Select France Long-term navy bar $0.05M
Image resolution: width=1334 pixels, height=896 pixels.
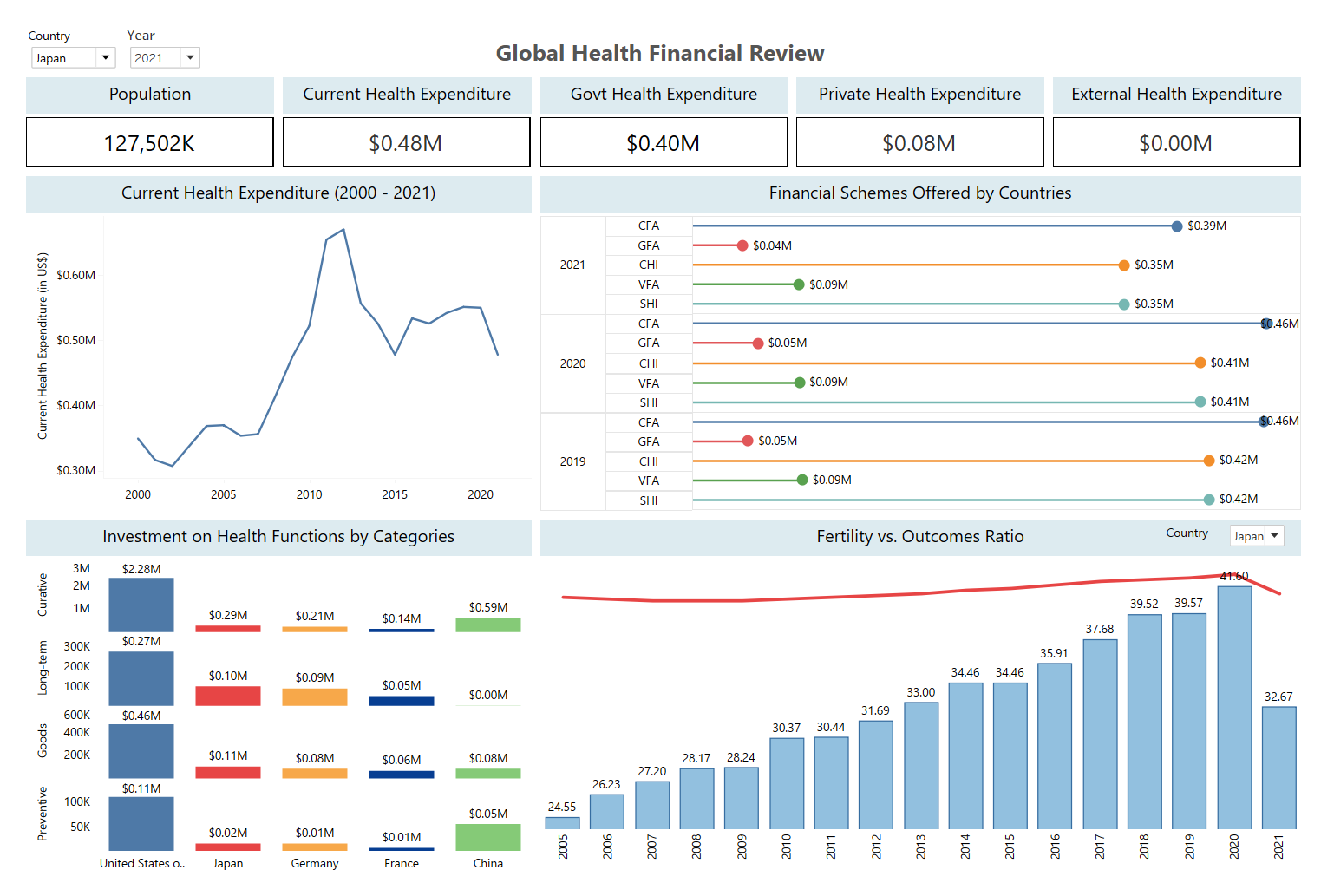(x=402, y=701)
